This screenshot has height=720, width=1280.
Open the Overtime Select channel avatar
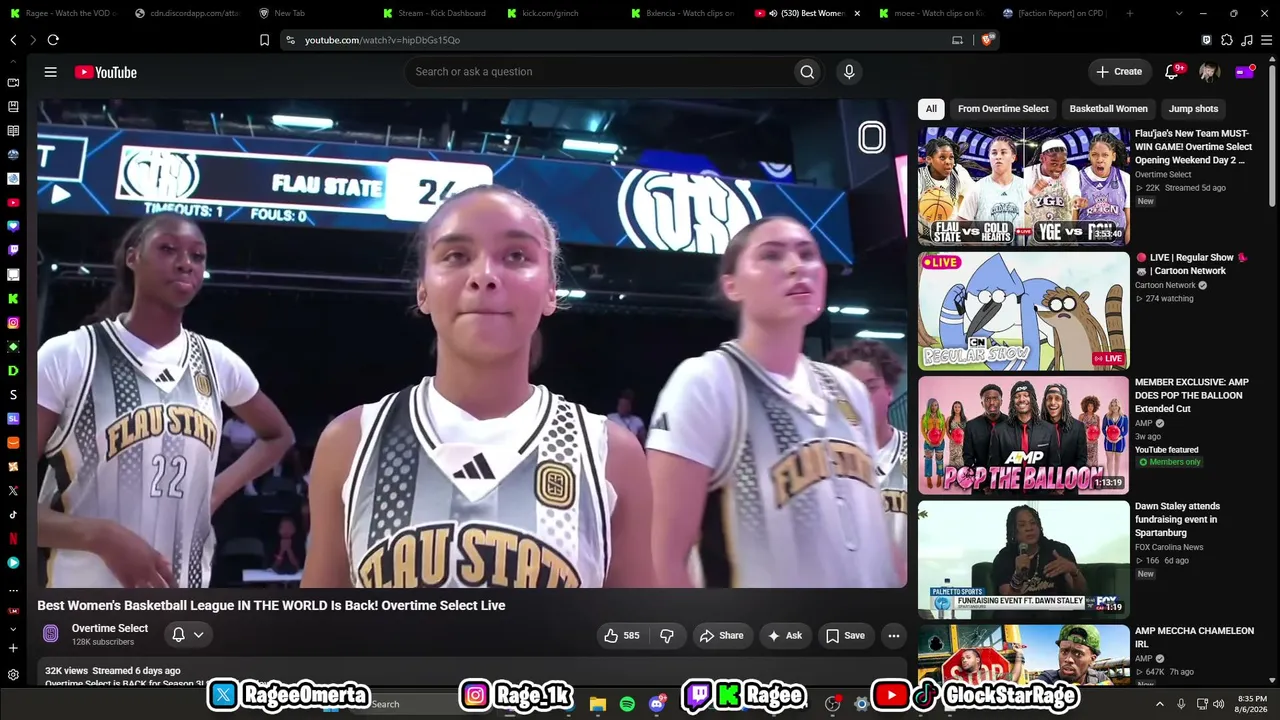(x=51, y=634)
